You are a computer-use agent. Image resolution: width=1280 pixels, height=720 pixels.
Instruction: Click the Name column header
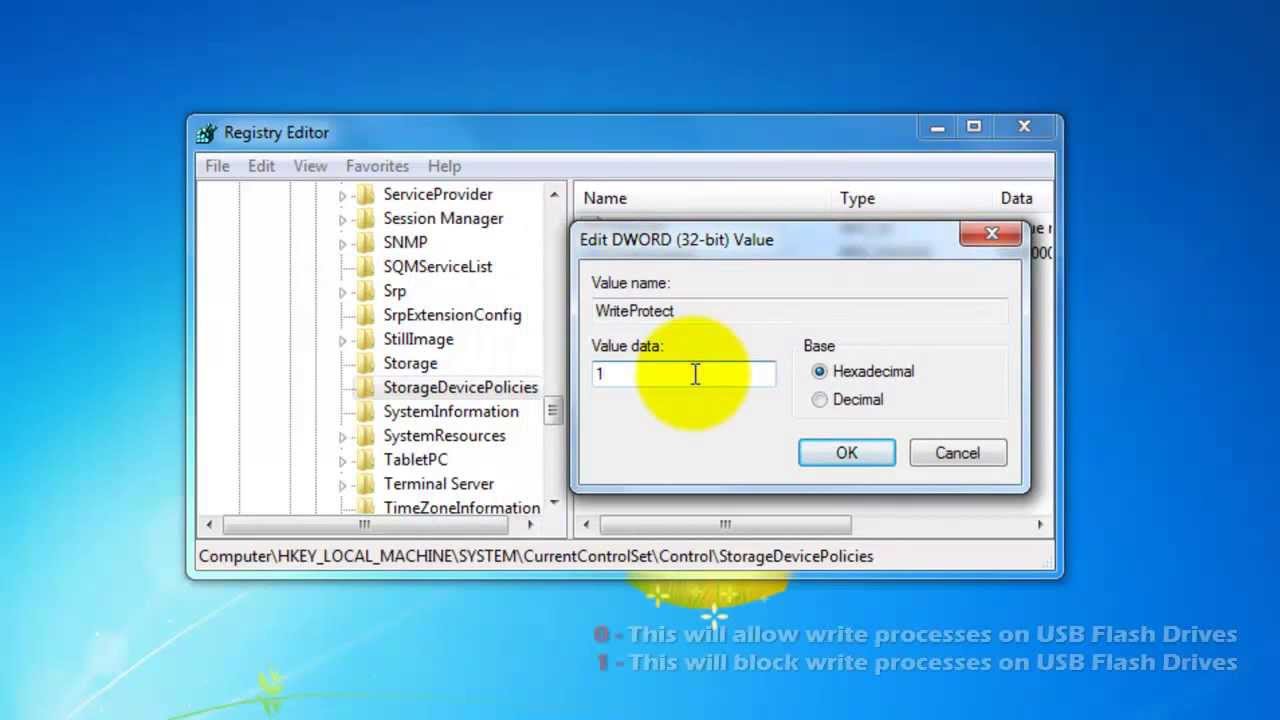[x=704, y=198]
